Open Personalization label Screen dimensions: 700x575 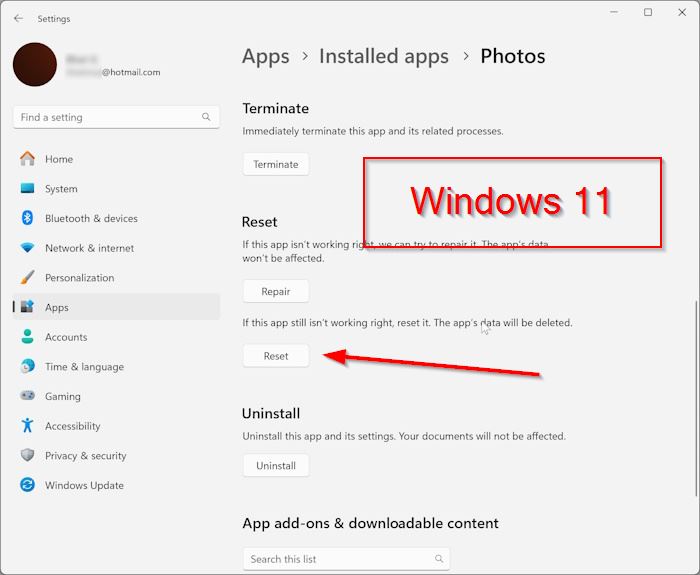[x=79, y=278]
